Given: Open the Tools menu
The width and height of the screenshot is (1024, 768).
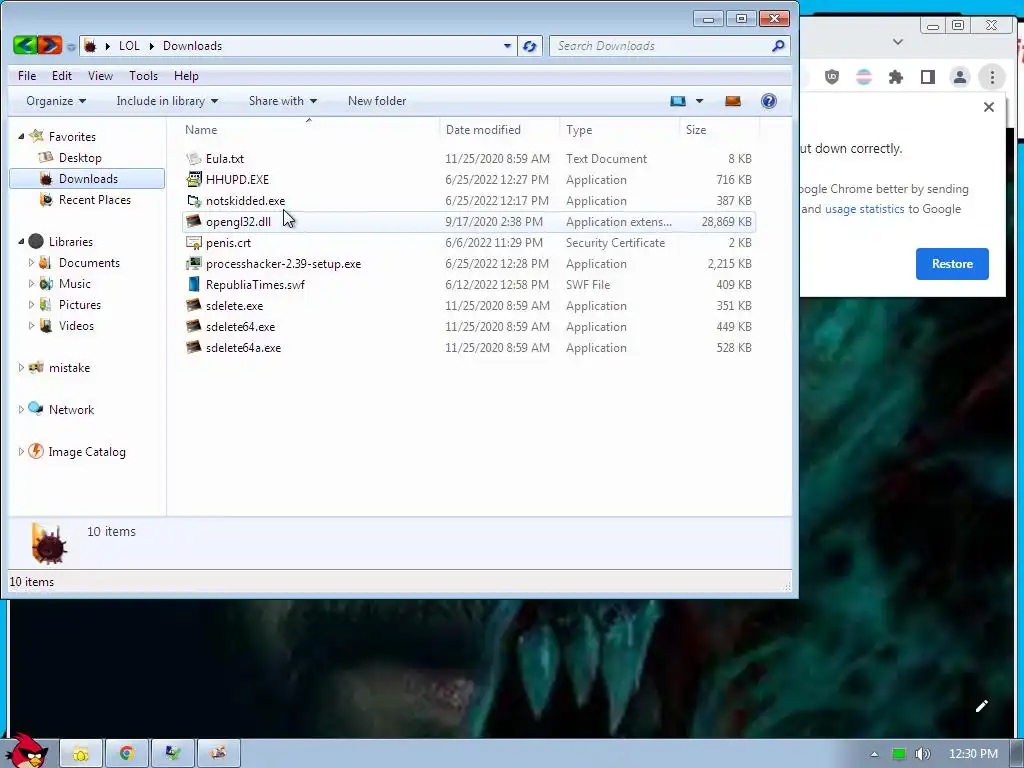Looking at the screenshot, I should (144, 76).
